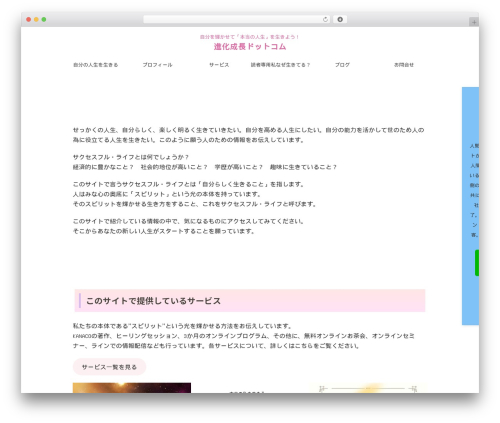Open the お問合せ menu item

coord(404,65)
